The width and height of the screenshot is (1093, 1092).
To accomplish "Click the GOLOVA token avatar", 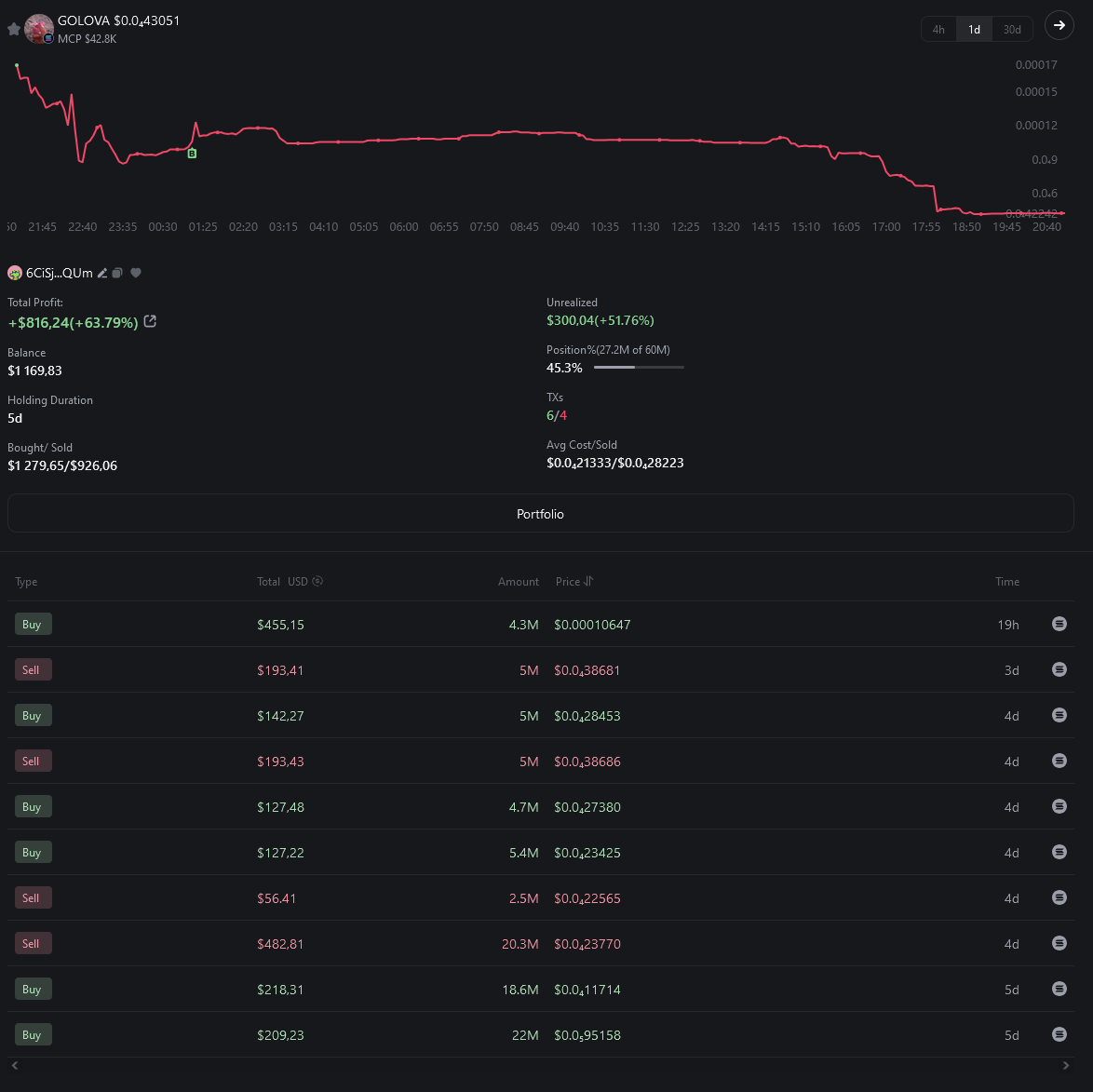I will (x=39, y=29).
